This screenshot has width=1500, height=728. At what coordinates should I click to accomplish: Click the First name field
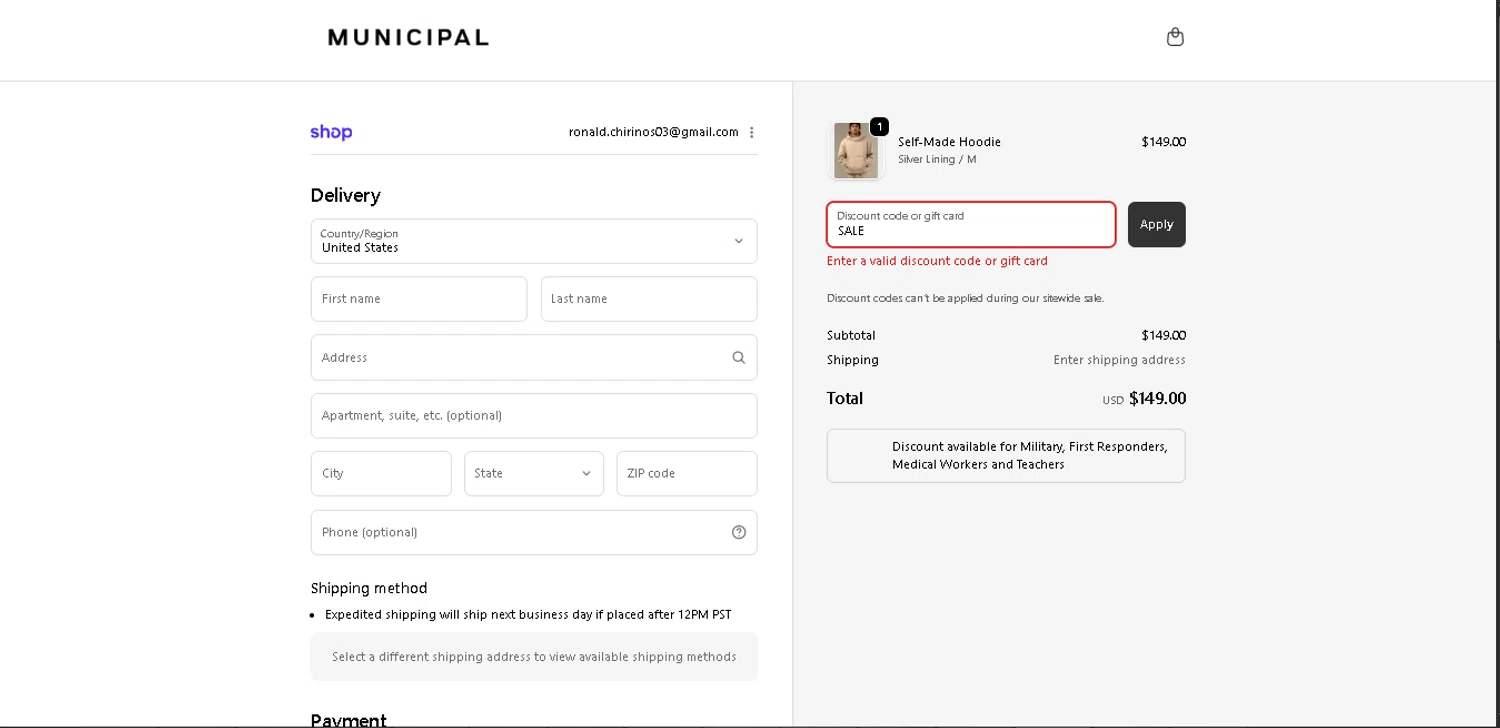(419, 299)
